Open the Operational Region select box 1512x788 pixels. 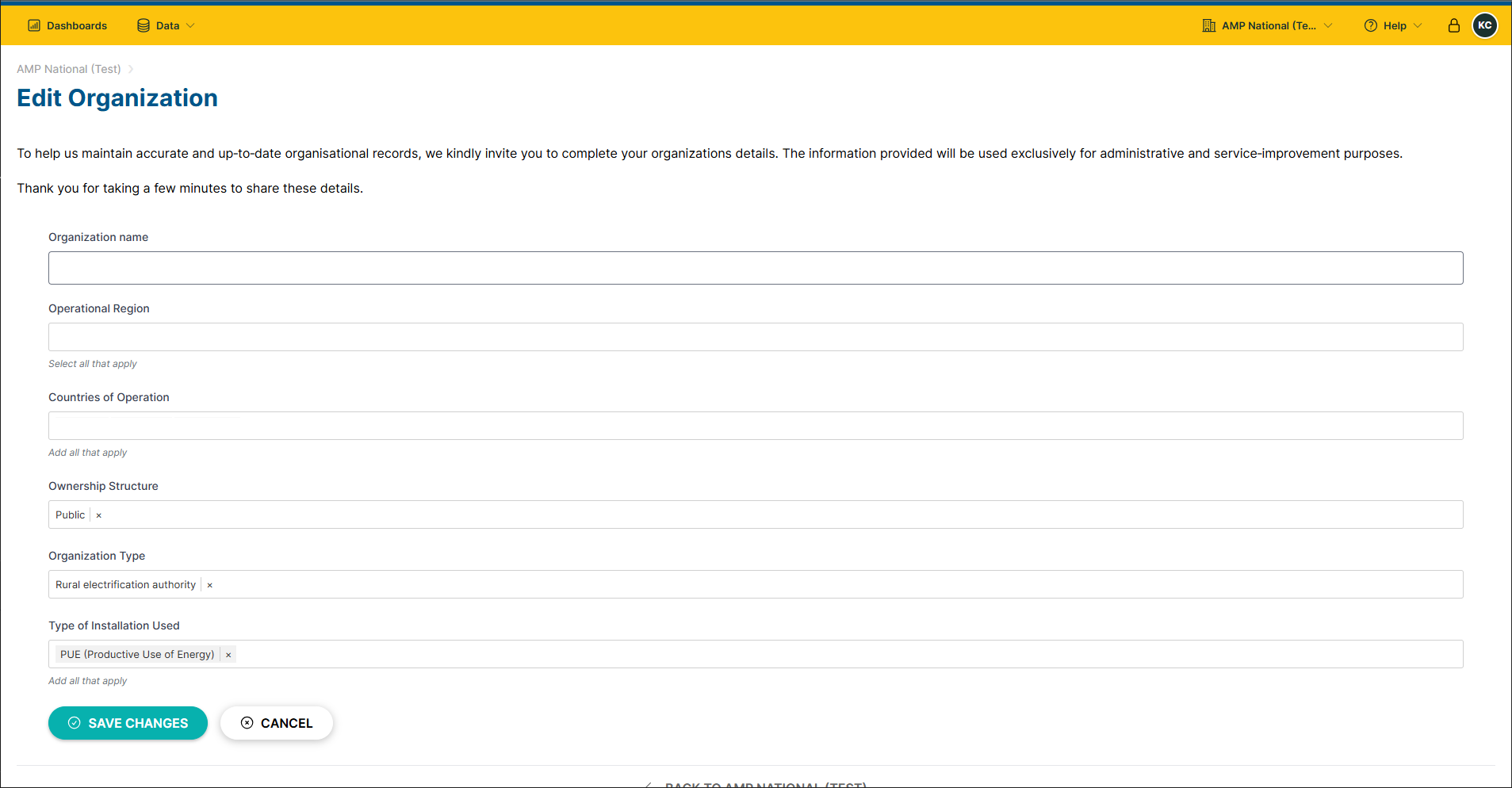(756, 337)
